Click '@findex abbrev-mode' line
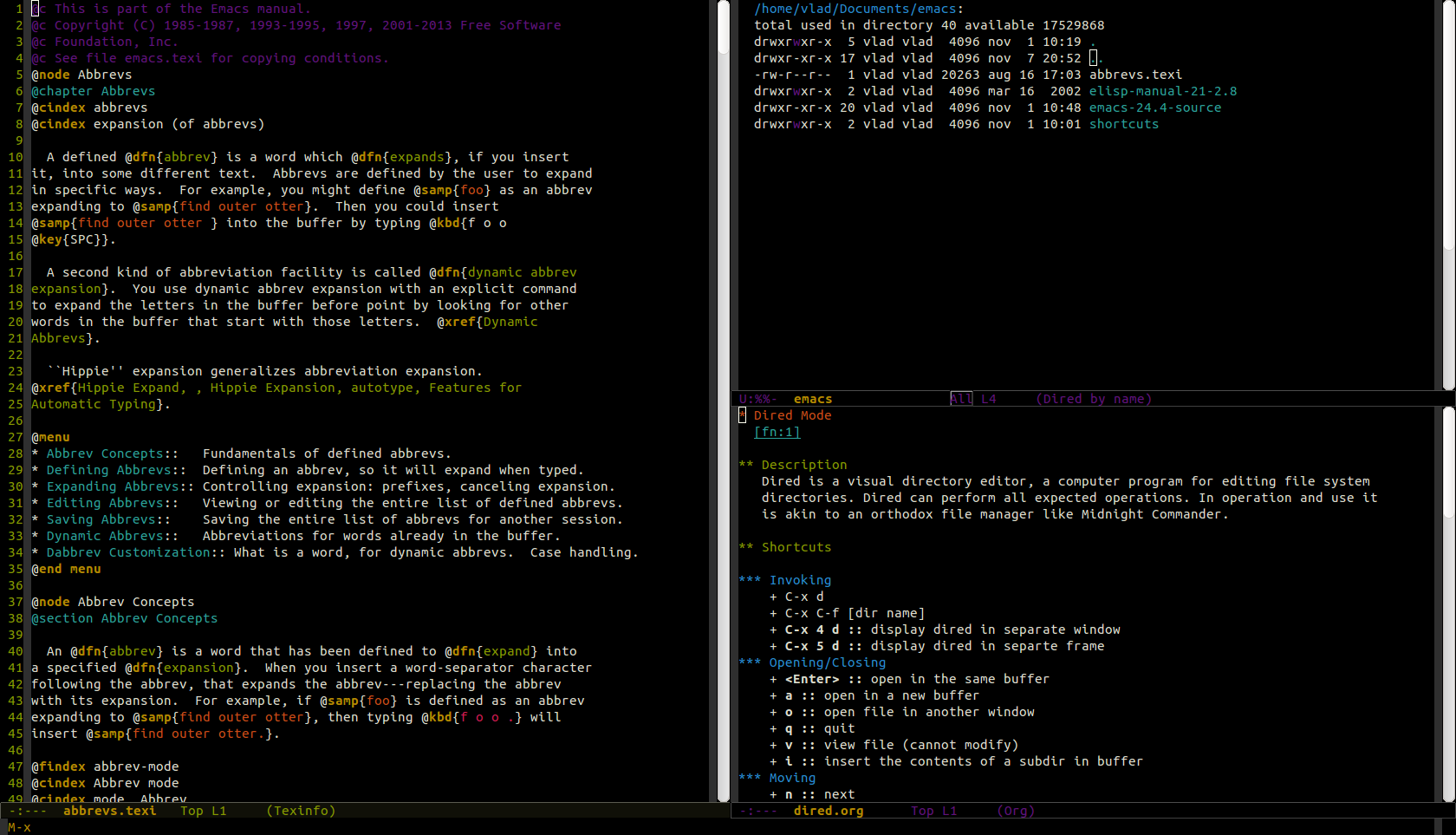The height and width of the screenshot is (835, 1456). coord(105,767)
